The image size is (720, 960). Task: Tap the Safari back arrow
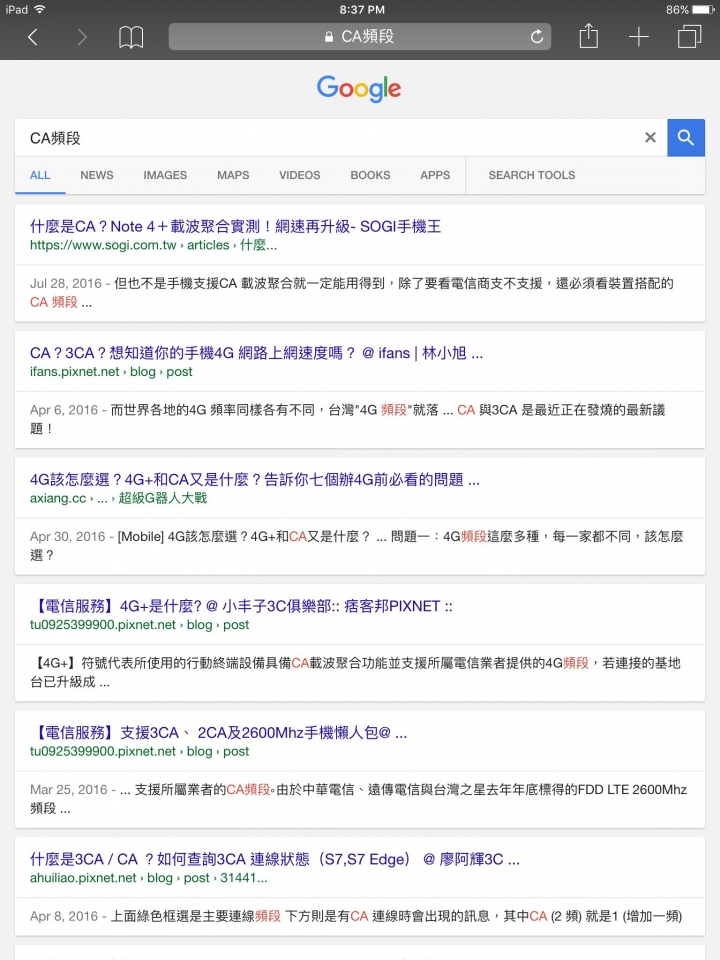pos(33,37)
